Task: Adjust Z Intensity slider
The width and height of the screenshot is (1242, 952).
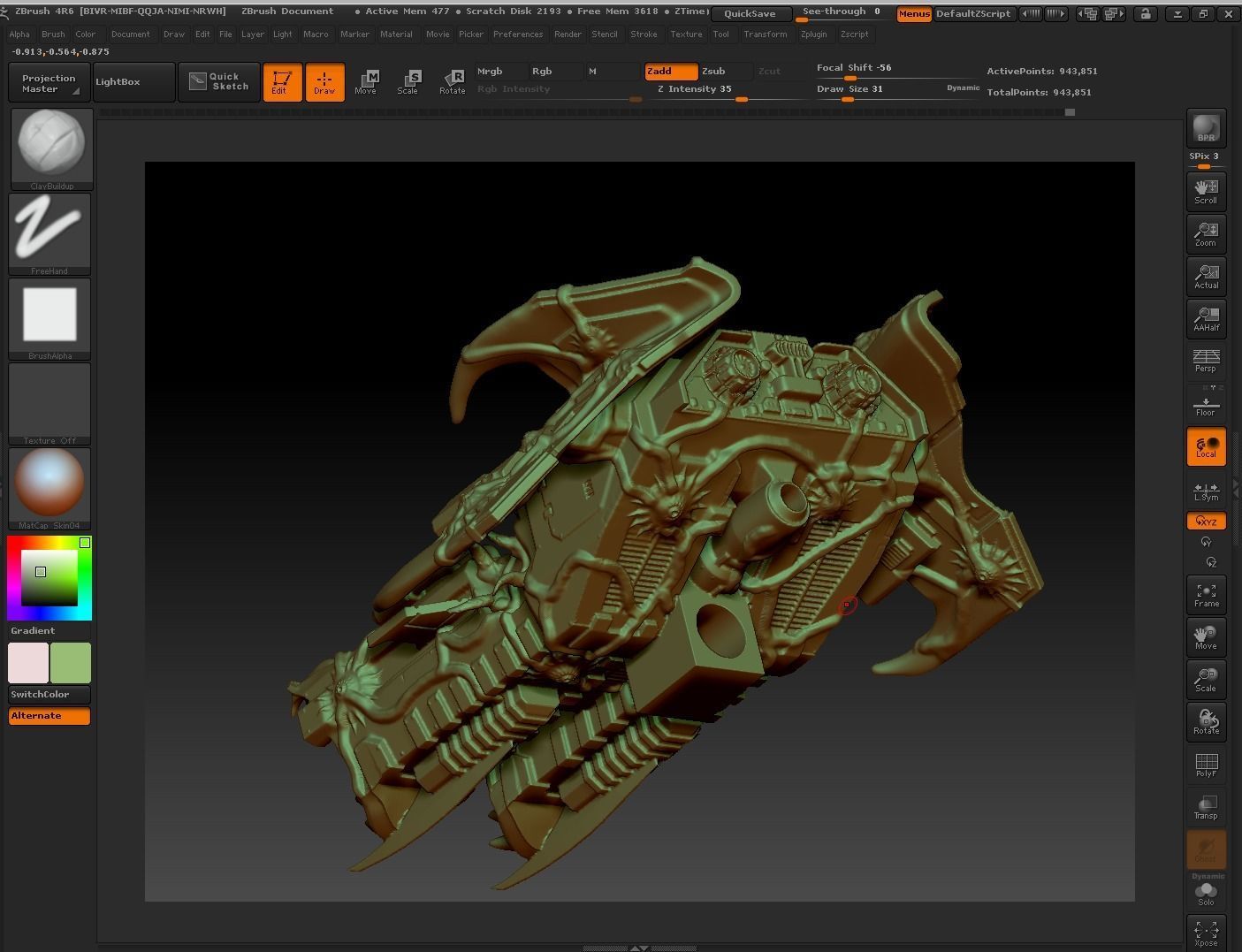Action: (x=727, y=92)
